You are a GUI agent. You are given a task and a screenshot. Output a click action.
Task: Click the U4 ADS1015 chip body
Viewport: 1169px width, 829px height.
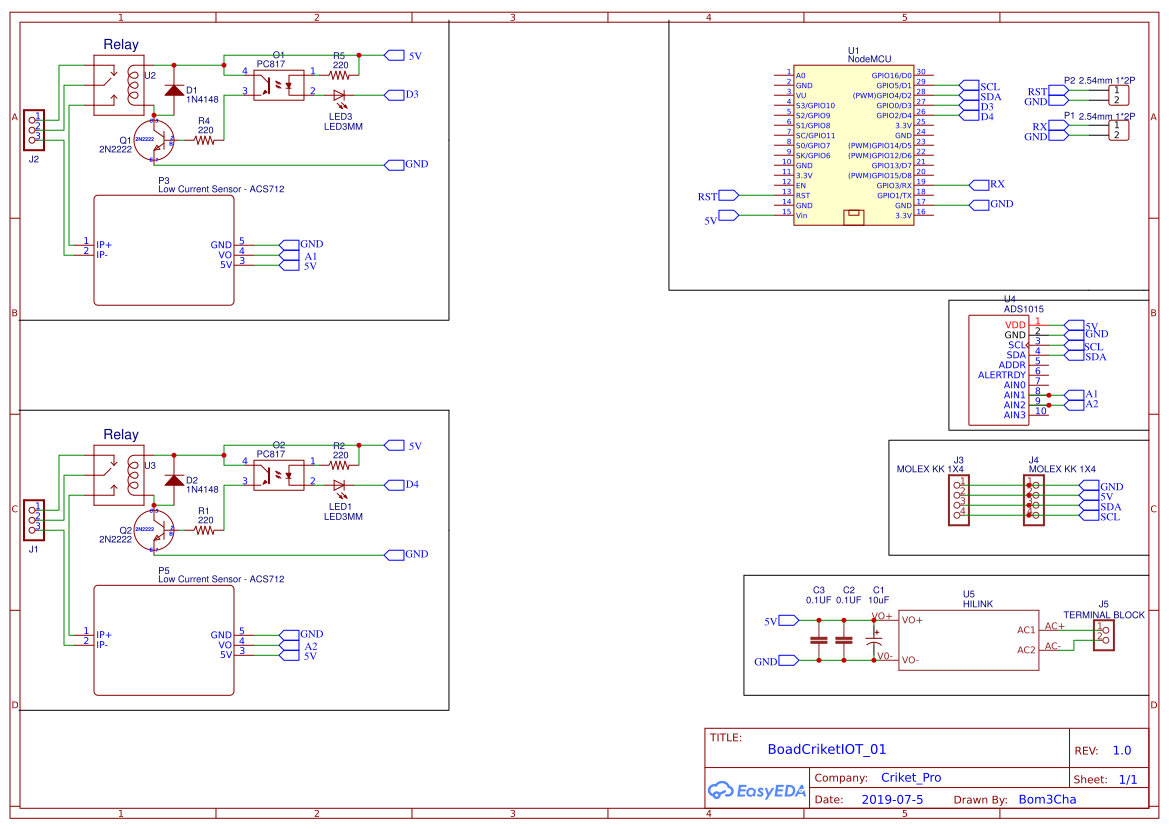(x=998, y=370)
